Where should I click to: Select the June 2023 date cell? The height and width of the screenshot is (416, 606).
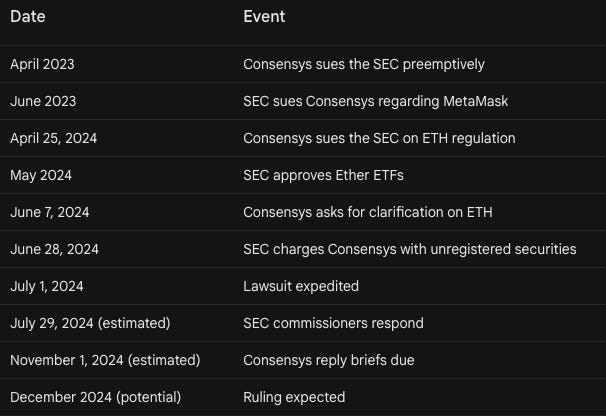coord(43,101)
